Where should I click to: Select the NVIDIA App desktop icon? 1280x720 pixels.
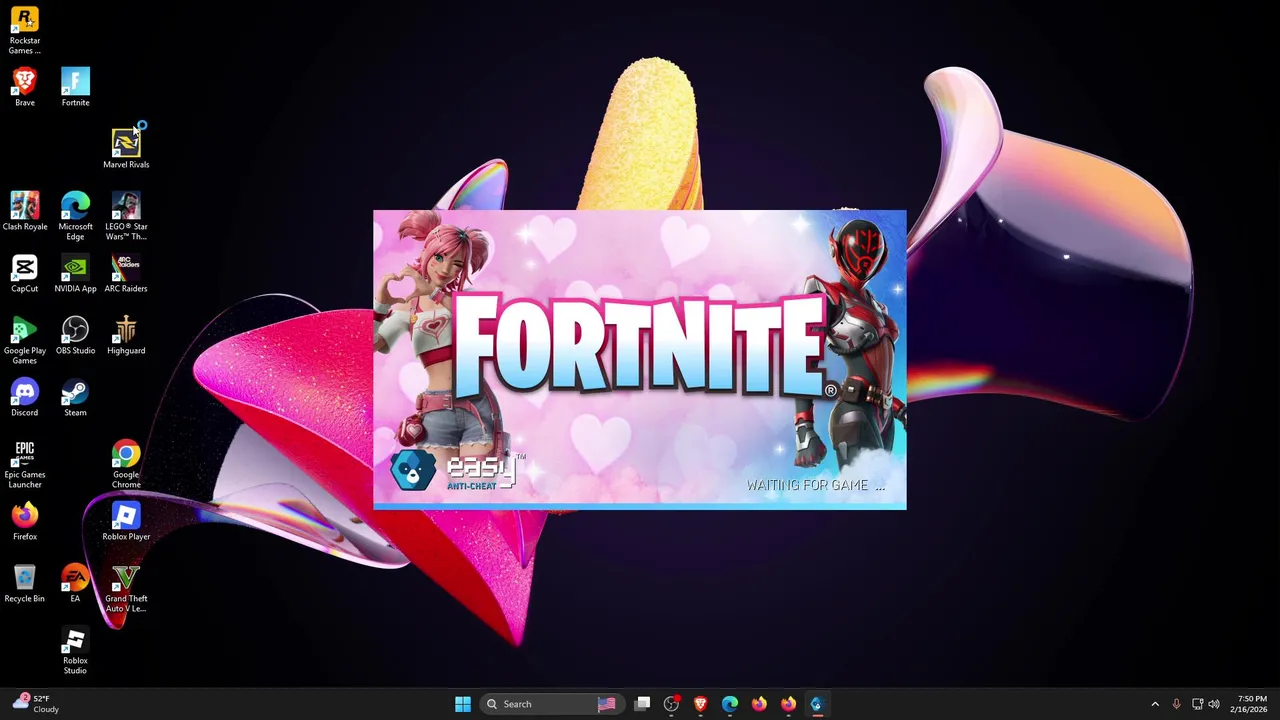(75, 273)
